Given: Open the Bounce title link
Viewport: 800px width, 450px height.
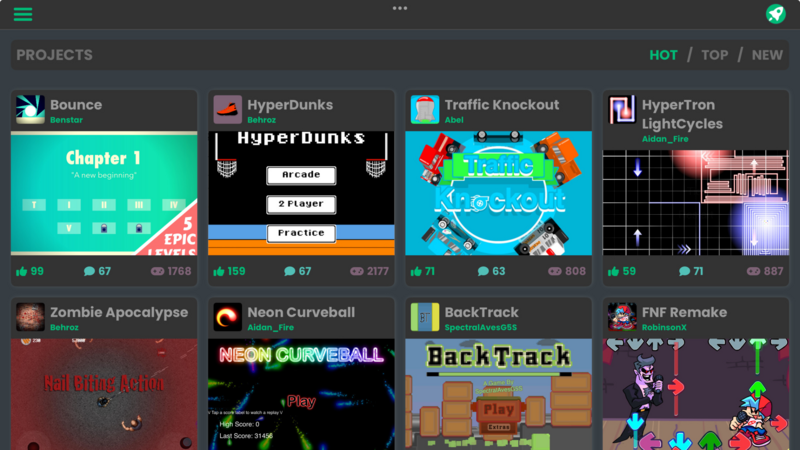Looking at the screenshot, I should coord(76,105).
